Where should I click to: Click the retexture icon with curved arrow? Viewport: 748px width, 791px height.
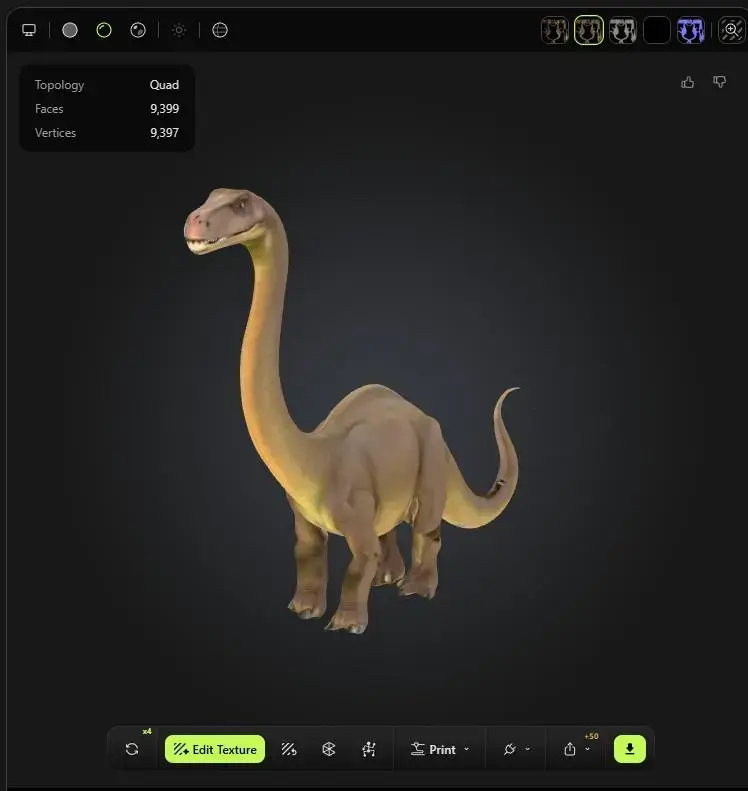[x=289, y=749]
